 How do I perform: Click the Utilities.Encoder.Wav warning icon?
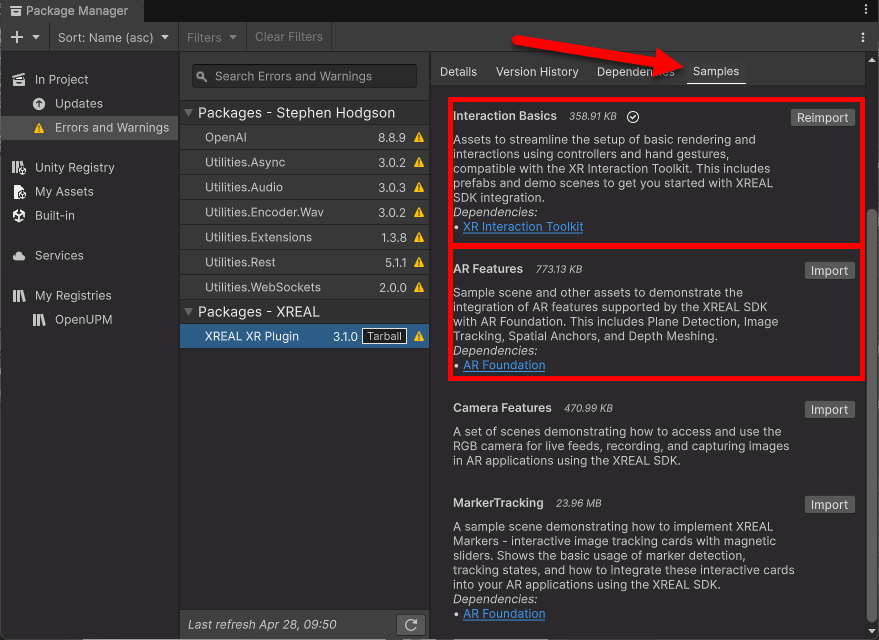[x=419, y=212]
